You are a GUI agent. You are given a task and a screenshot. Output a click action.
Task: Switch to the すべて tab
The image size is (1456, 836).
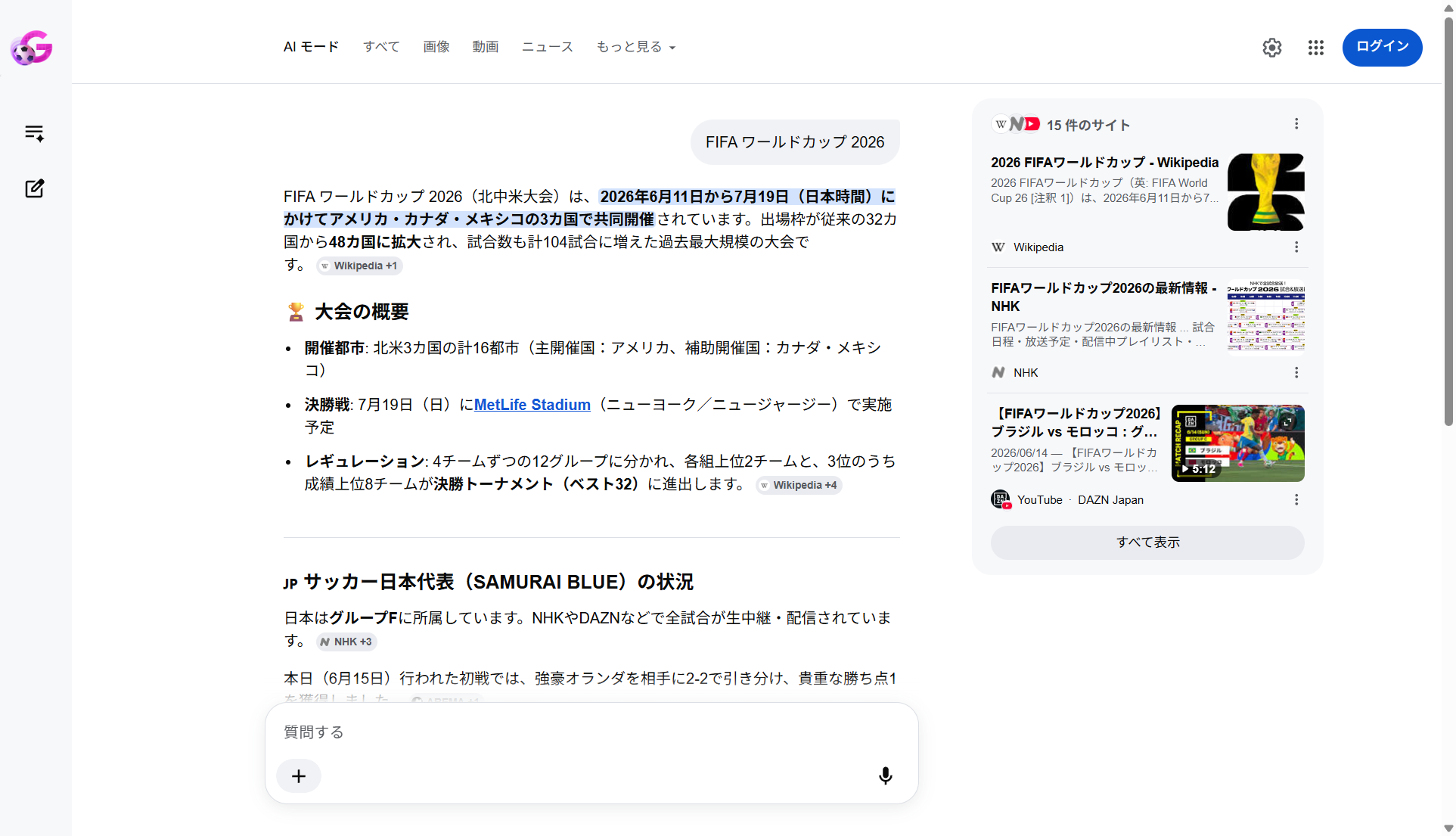coord(381,47)
